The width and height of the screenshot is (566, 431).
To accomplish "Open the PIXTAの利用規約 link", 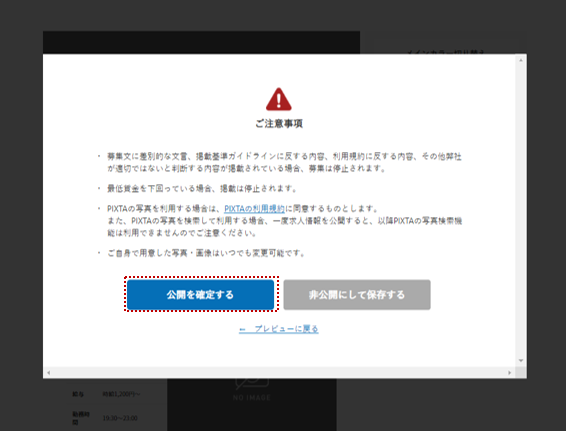I will pyautogui.click(x=254, y=208).
